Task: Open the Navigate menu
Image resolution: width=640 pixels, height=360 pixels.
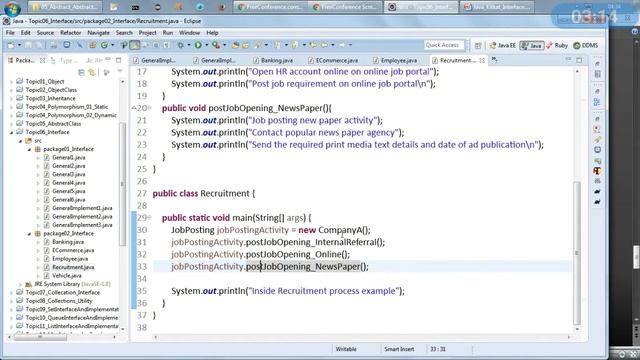Action: point(98,33)
